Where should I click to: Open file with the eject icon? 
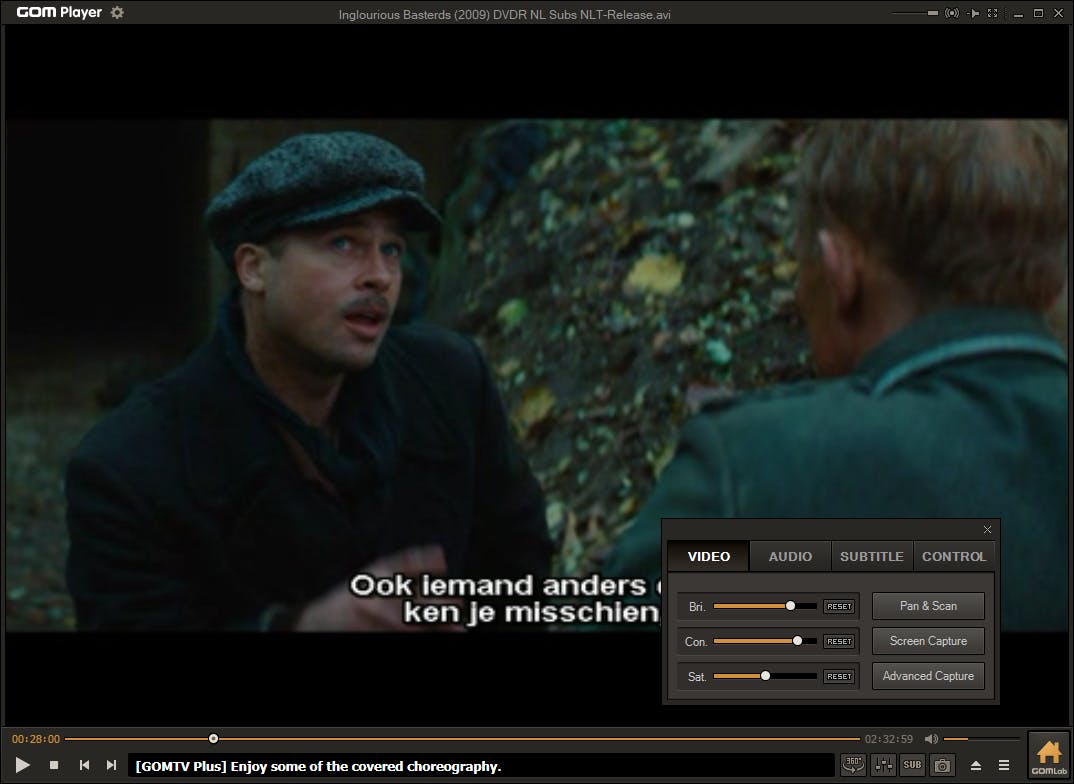(x=976, y=766)
